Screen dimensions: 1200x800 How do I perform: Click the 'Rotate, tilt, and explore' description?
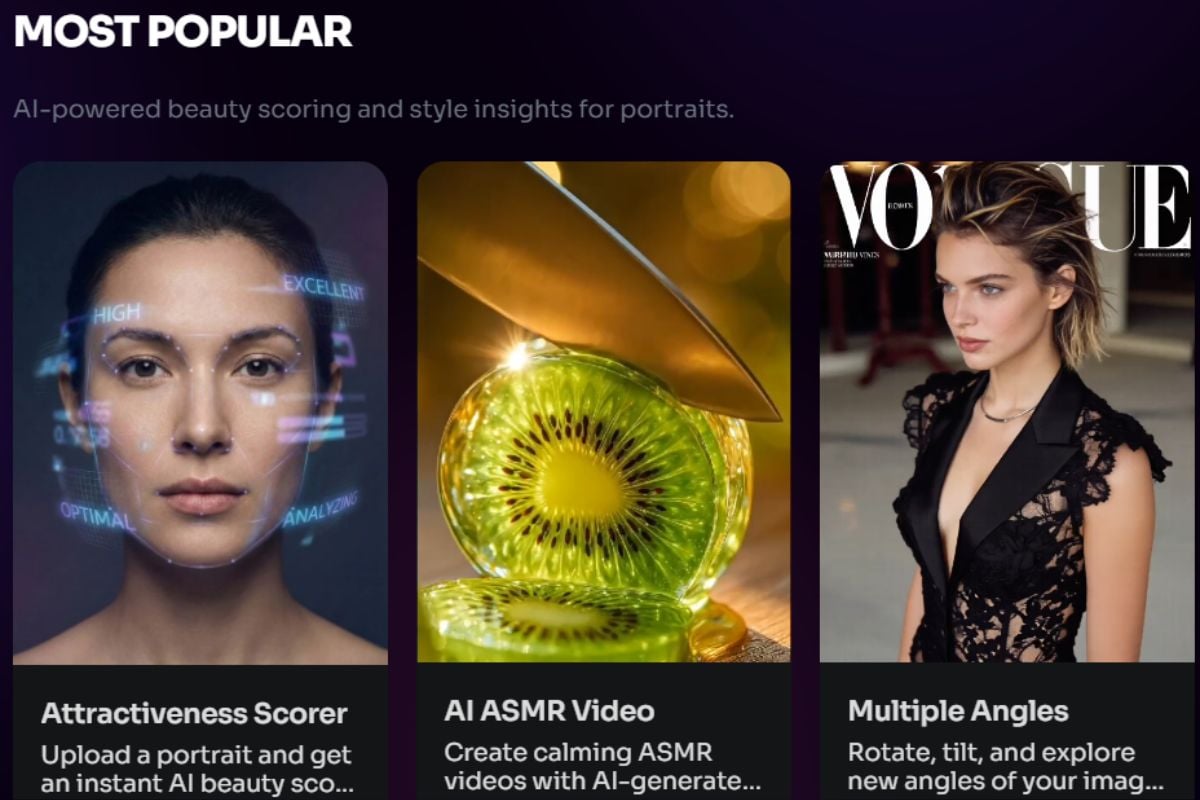1006,767
